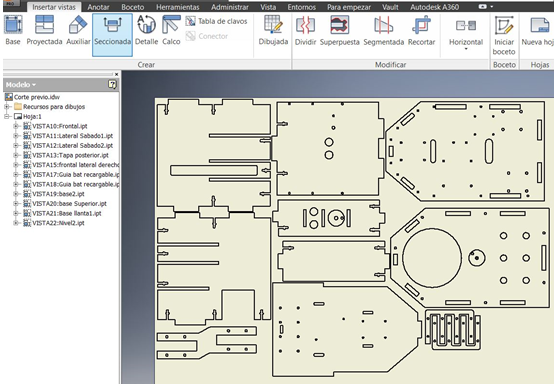Expand VISTA13:Tapa posterior.ipt node
554x388 pixels.
16,155
